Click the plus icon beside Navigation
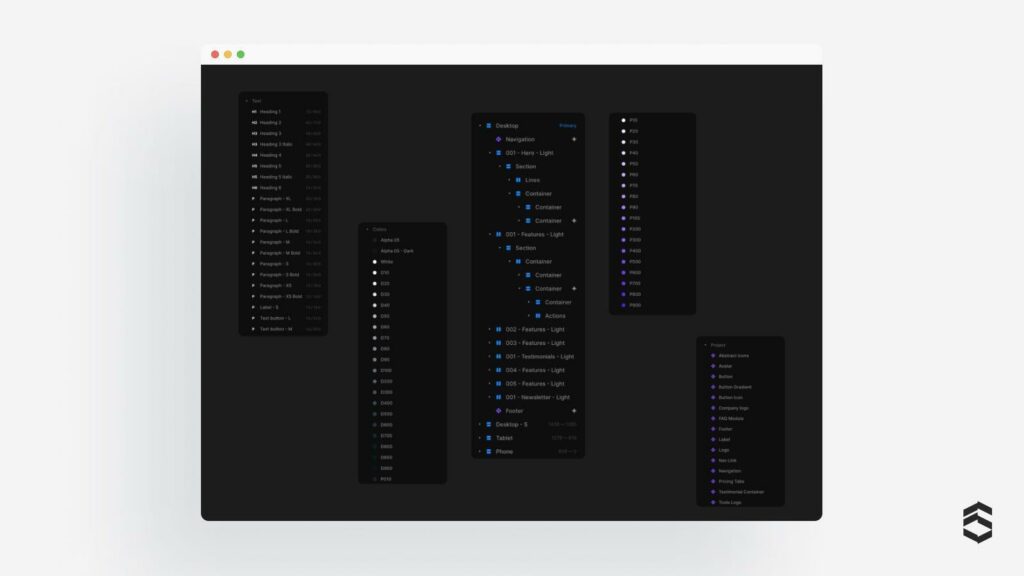 [x=574, y=139]
